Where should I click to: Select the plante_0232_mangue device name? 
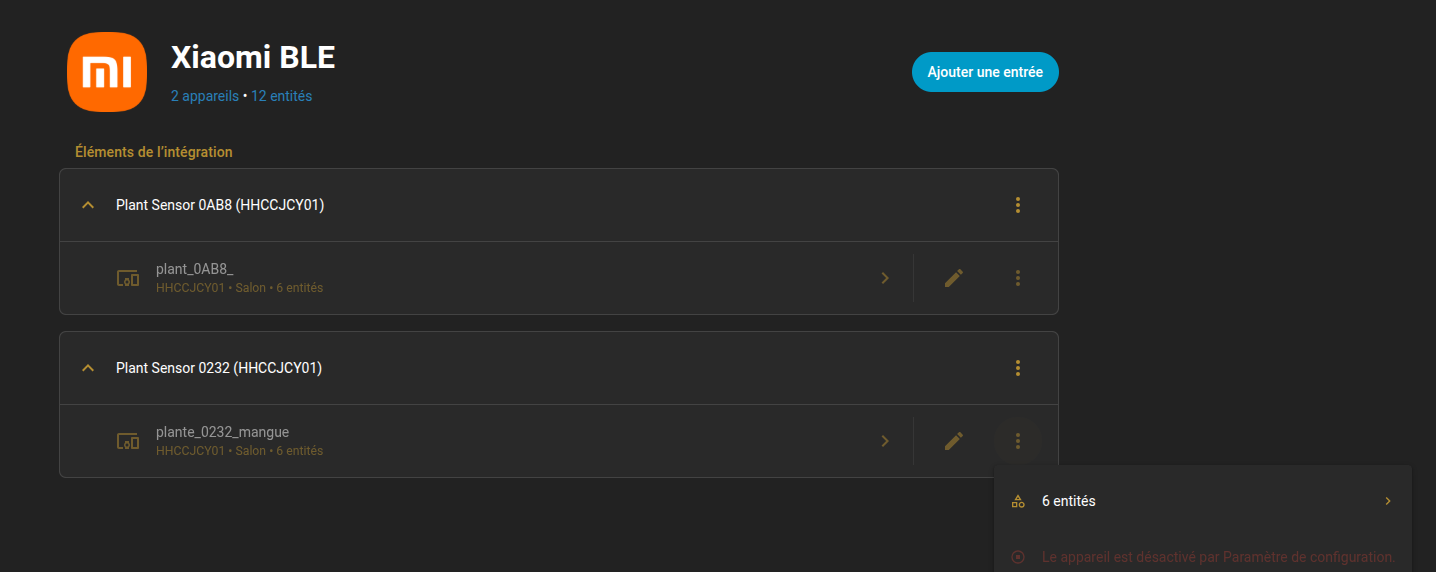pos(222,432)
